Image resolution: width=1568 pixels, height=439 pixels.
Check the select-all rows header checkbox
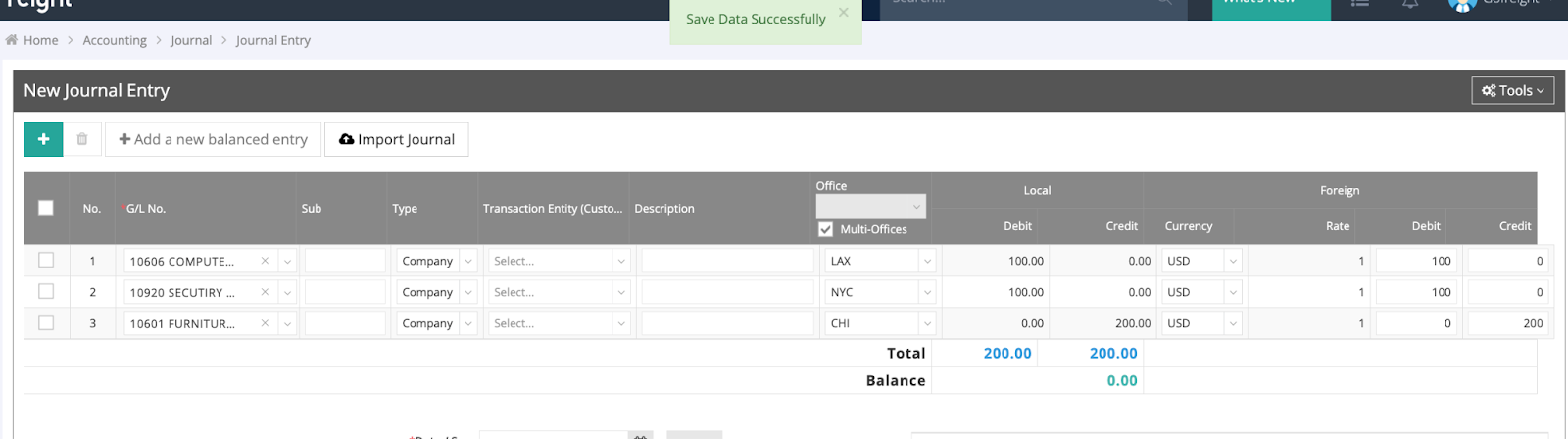tap(46, 208)
